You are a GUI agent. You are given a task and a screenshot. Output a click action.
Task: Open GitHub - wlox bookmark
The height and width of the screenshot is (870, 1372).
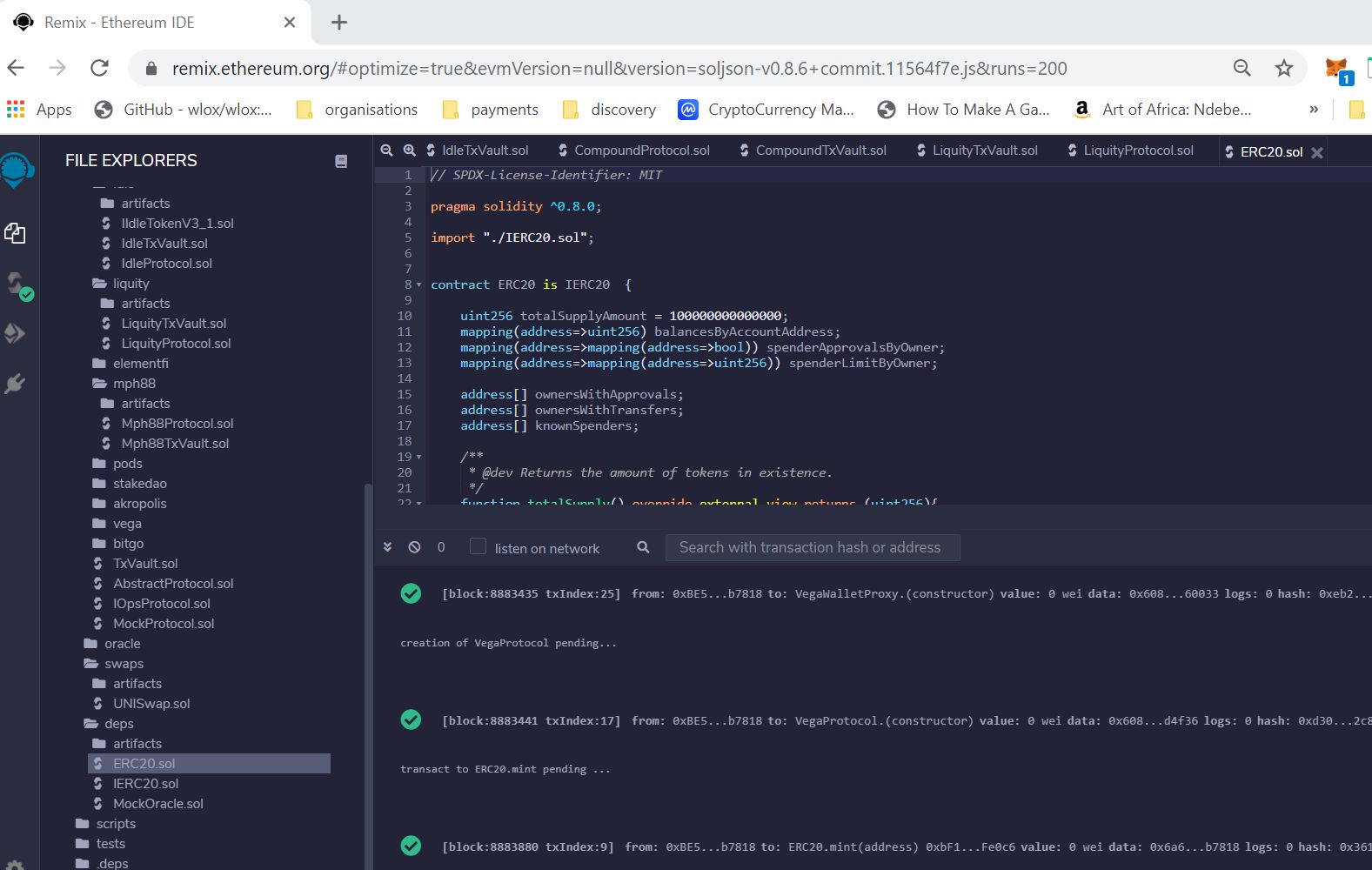184,110
